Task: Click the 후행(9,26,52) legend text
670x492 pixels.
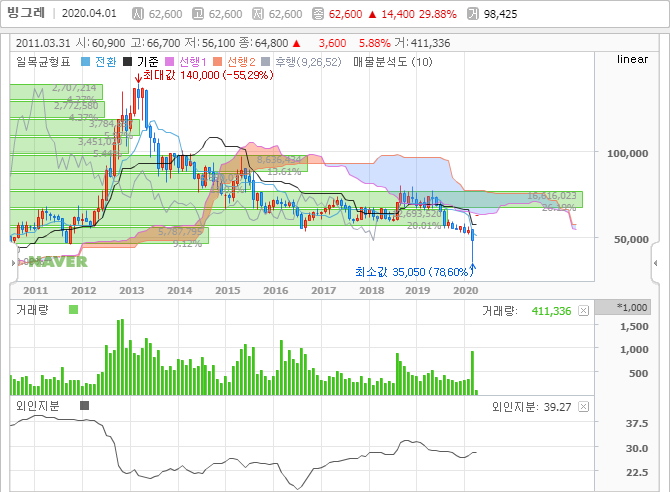Action: coord(309,62)
